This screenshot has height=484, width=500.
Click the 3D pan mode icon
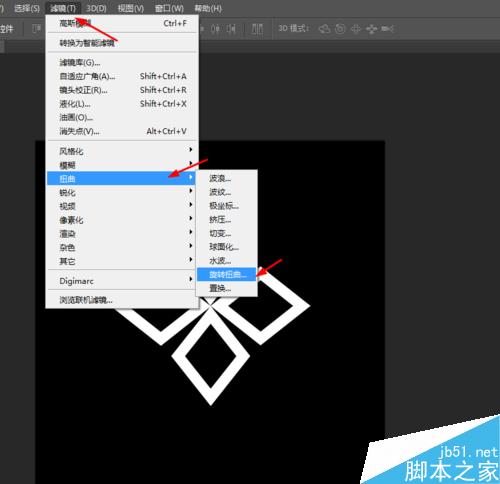[x=356, y=29]
